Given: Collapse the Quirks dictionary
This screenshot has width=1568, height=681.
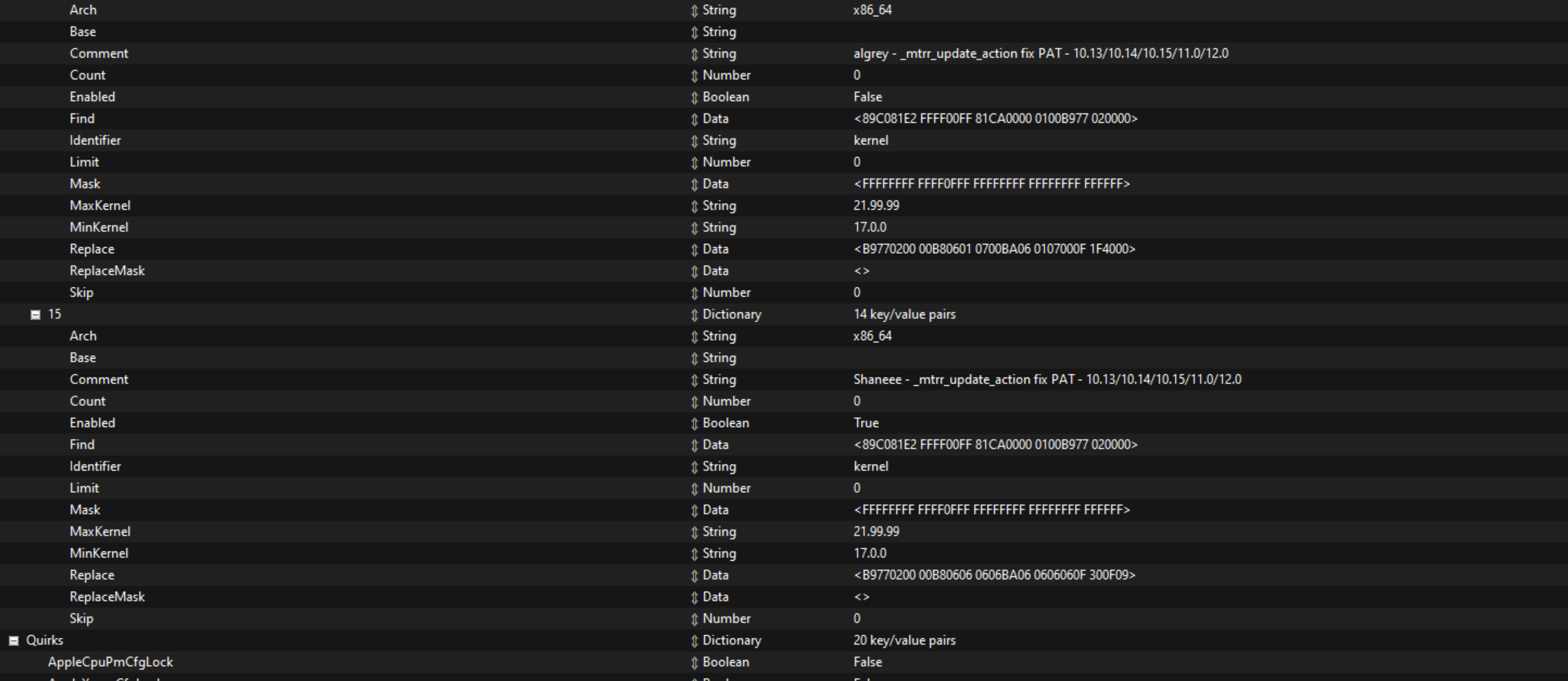Looking at the screenshot, I should point(13,640).
